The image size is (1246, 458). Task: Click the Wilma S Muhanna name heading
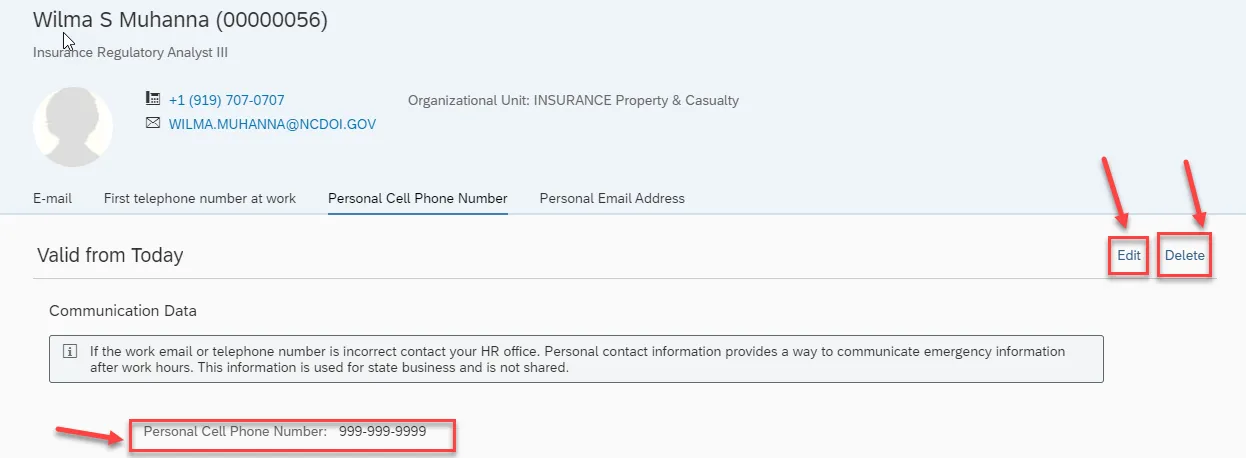180,20
